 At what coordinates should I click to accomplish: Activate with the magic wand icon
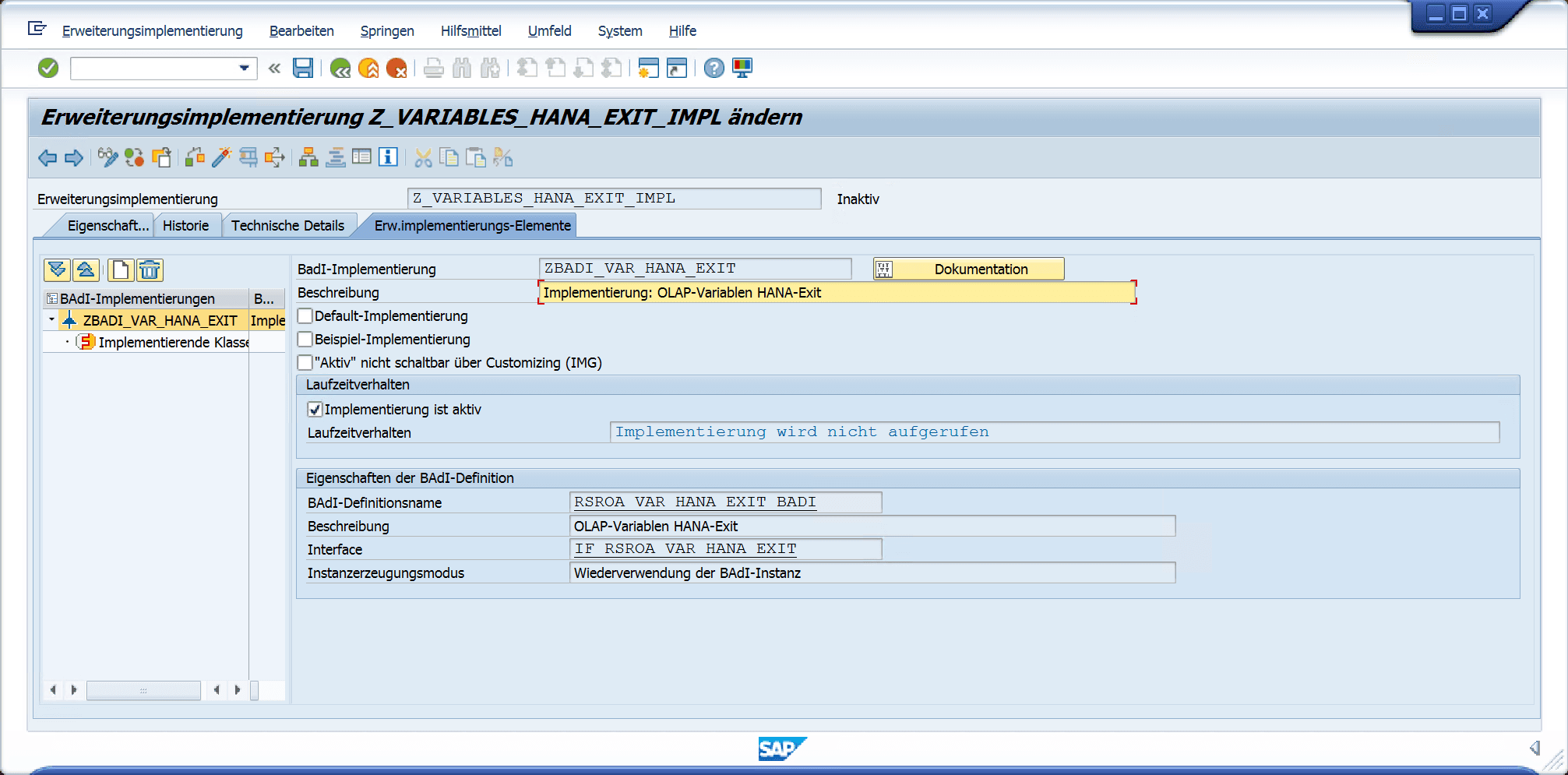[221, 158]
